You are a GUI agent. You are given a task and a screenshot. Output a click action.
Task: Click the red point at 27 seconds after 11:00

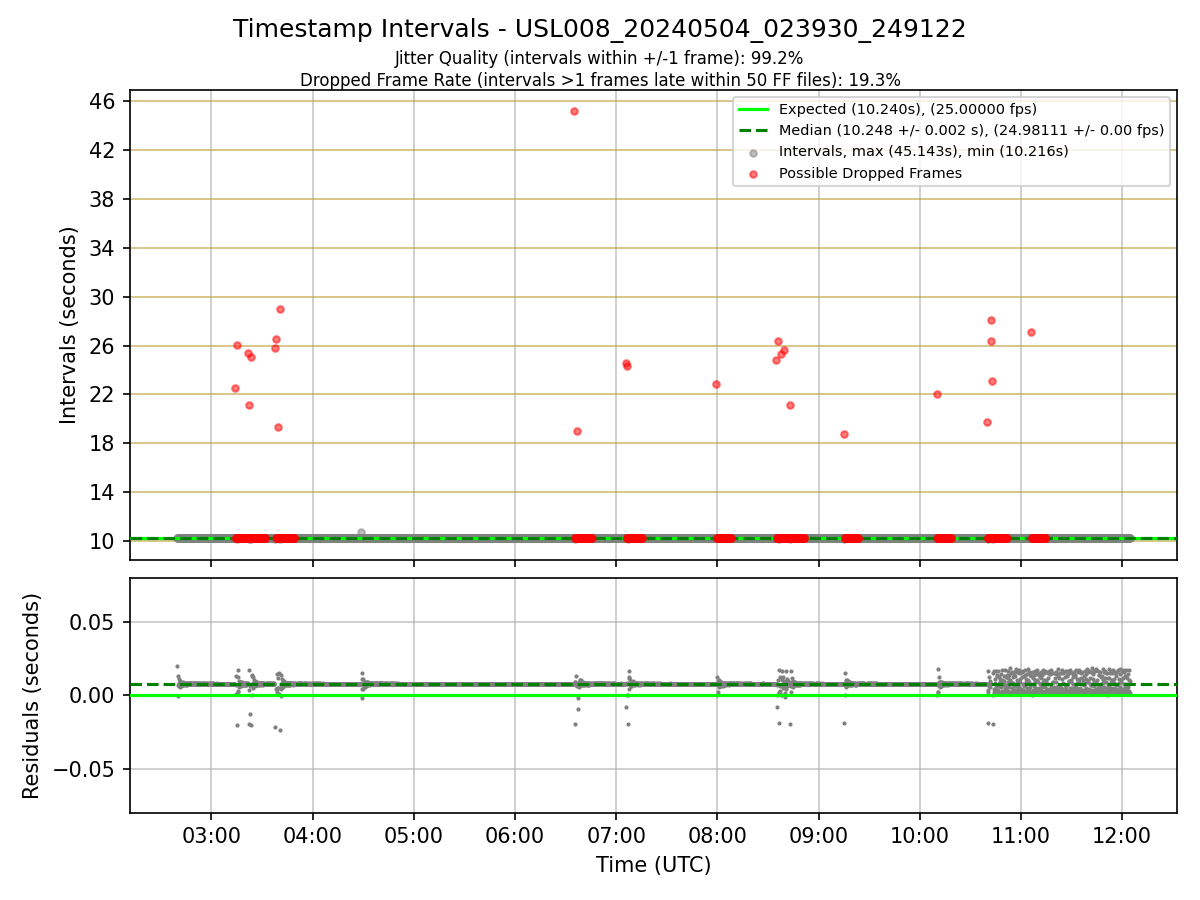[x=1031, y=332]
